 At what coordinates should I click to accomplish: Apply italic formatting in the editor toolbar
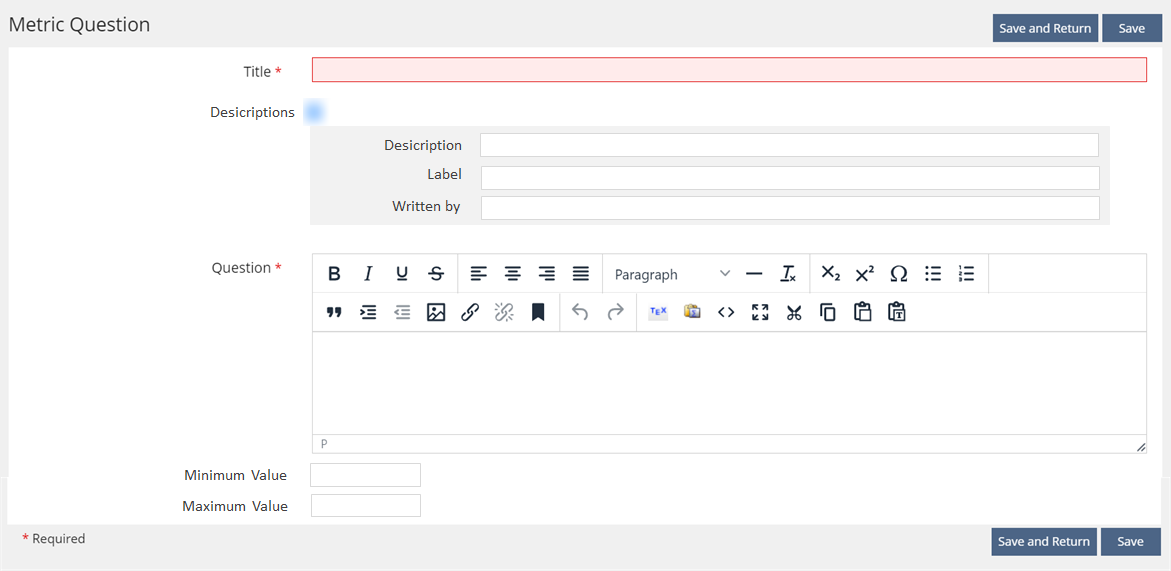click(x=368, y=274)
